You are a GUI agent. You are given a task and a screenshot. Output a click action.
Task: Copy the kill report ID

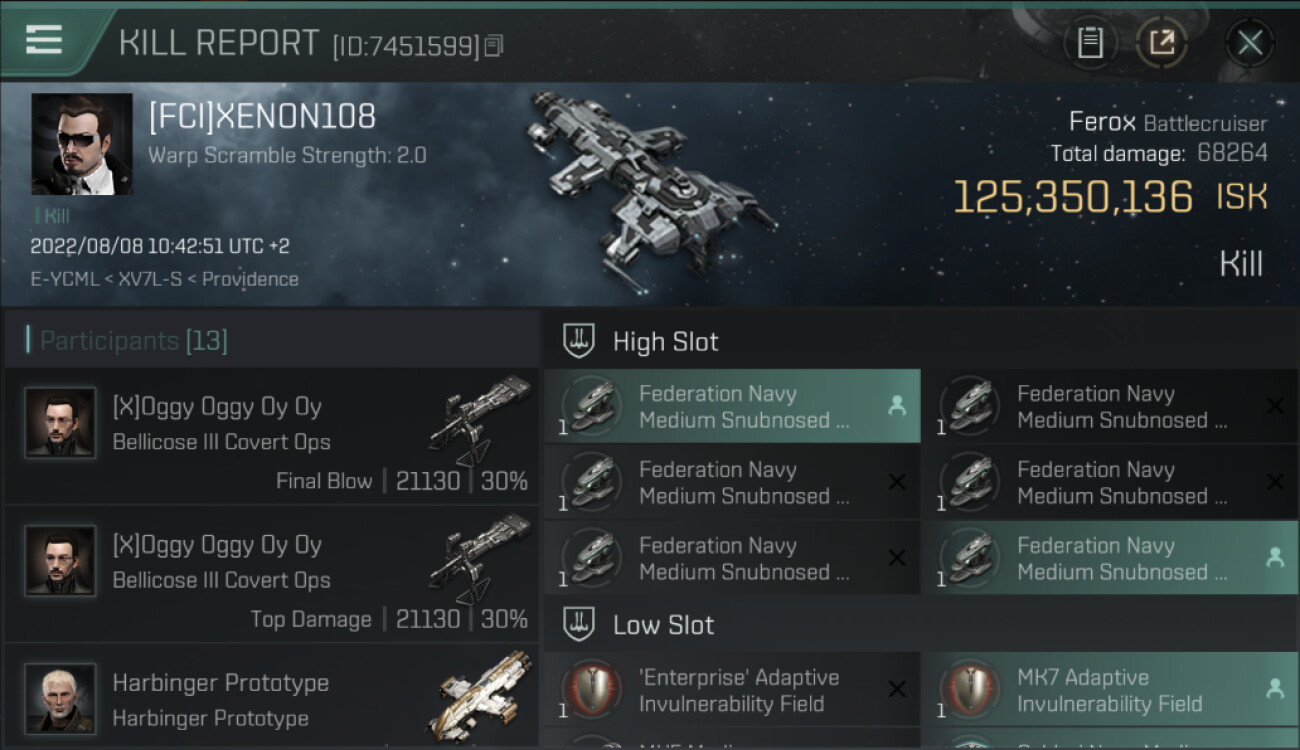click(494, 46)
